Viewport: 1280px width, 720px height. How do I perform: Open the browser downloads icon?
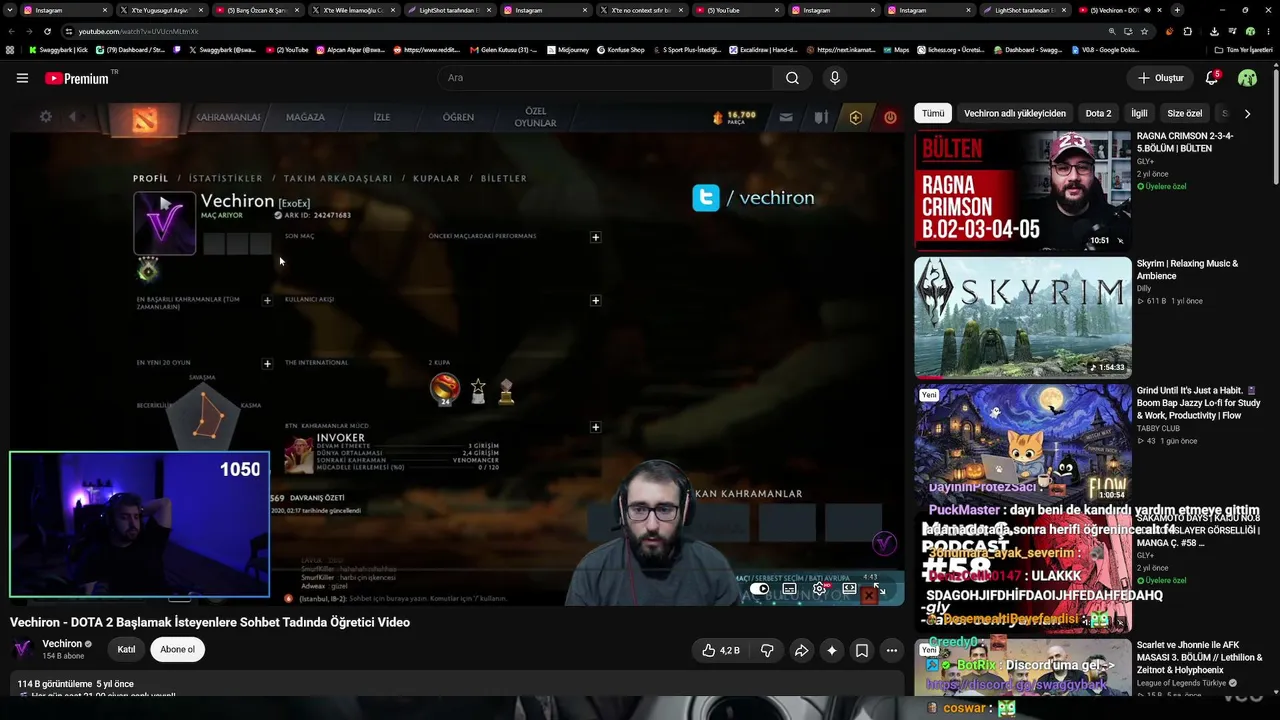[1214, 31]
